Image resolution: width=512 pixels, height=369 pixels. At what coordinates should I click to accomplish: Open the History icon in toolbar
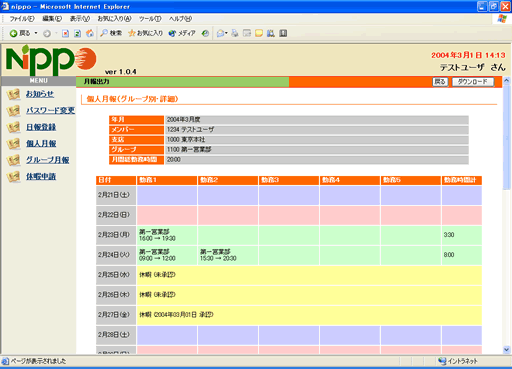[x=205, y=33]
